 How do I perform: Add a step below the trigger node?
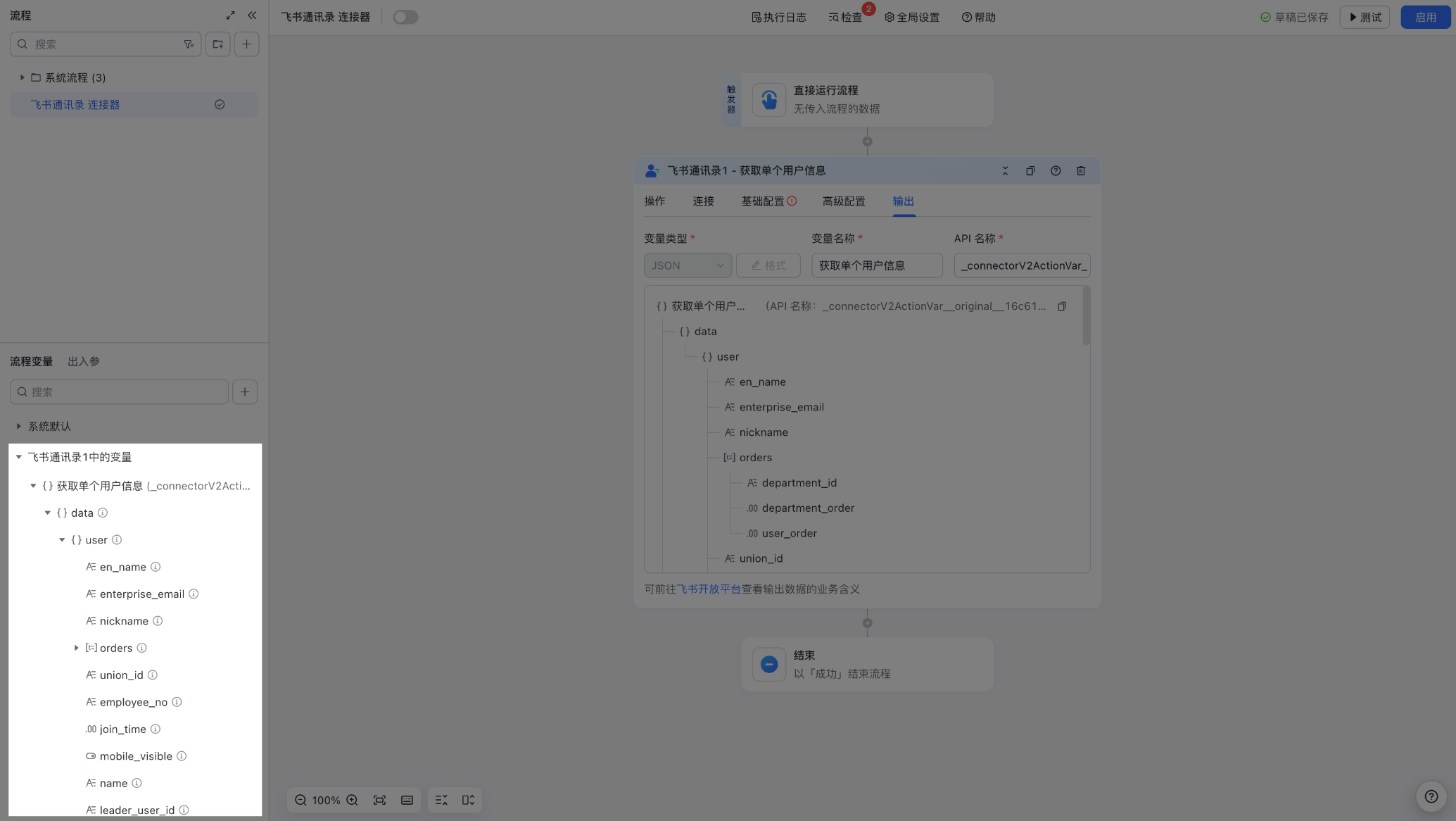(867, 142)
